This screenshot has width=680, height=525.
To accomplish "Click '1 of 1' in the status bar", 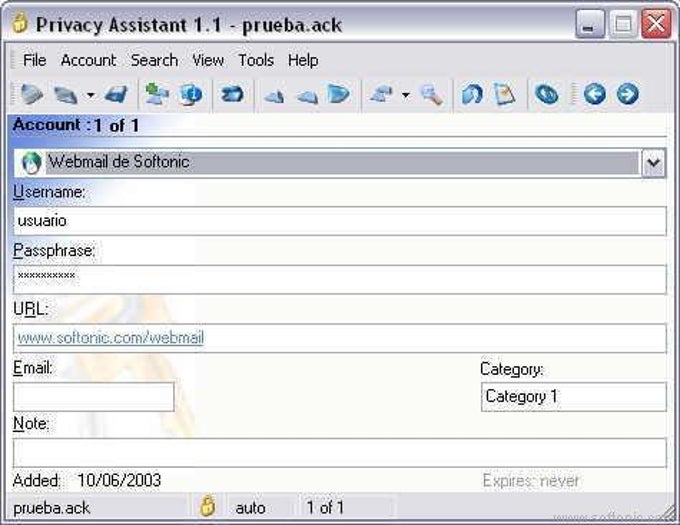I will 325,507.
